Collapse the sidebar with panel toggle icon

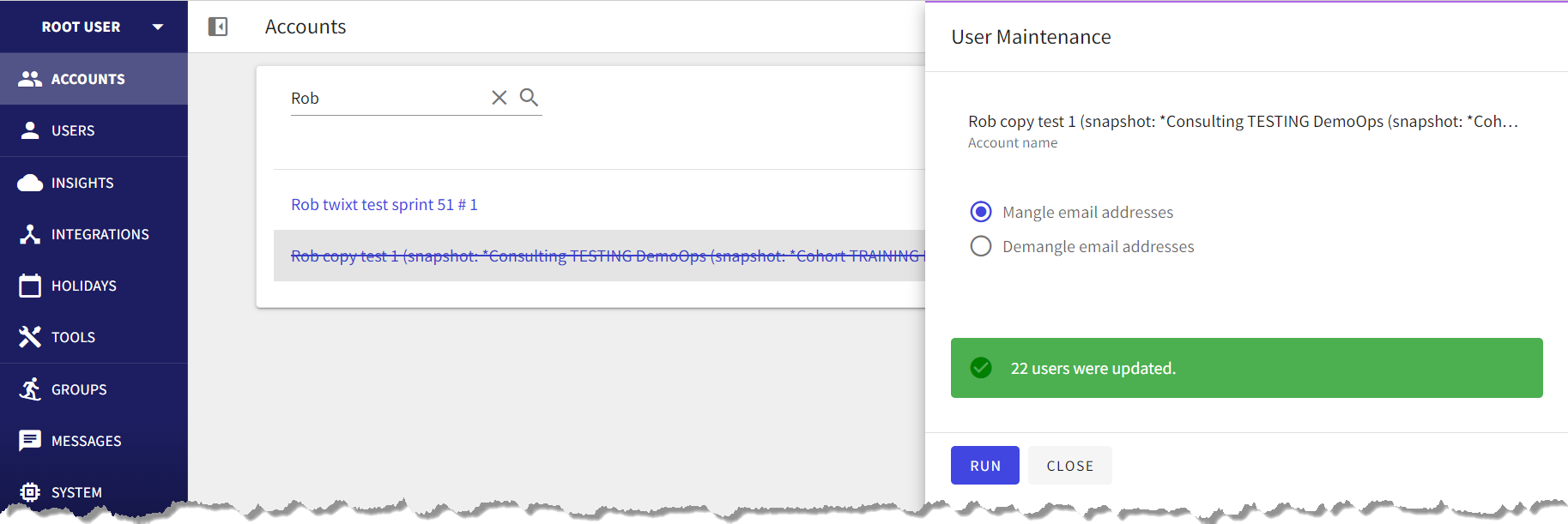tap(218, 27)
